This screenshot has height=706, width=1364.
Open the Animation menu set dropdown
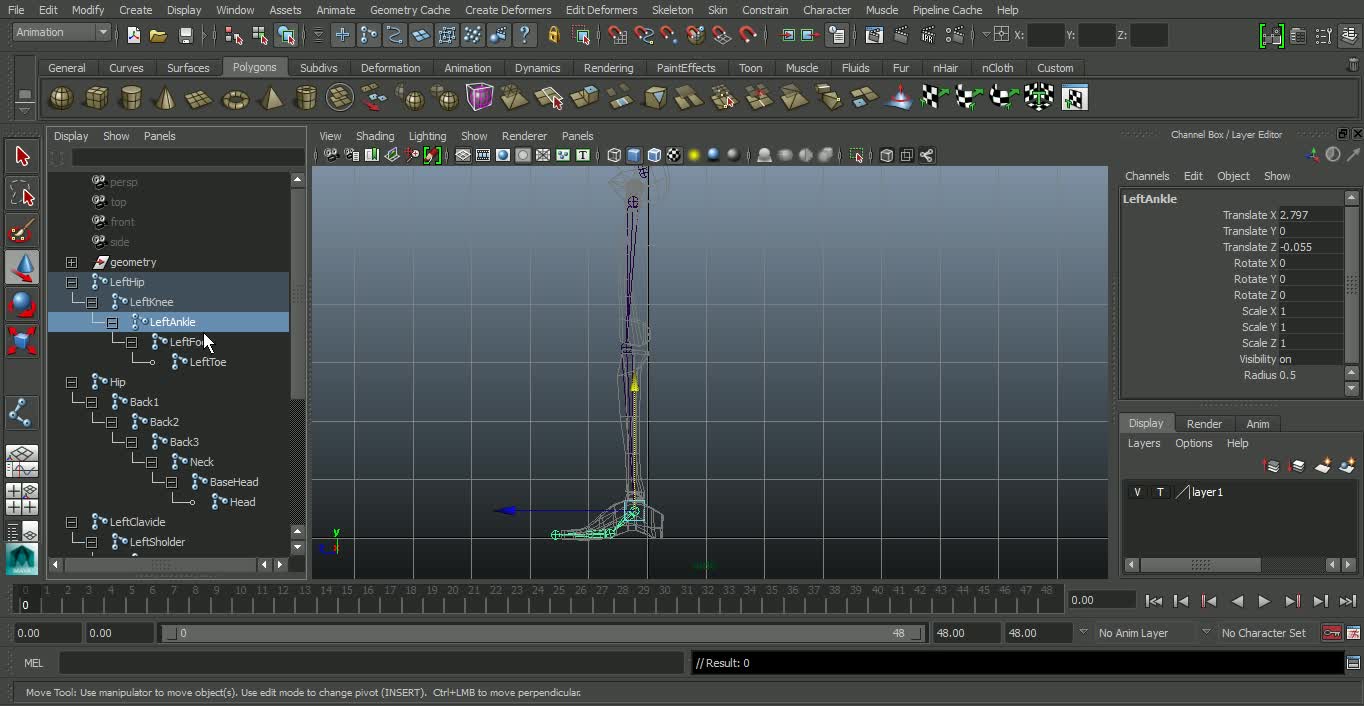click(61, 33)
